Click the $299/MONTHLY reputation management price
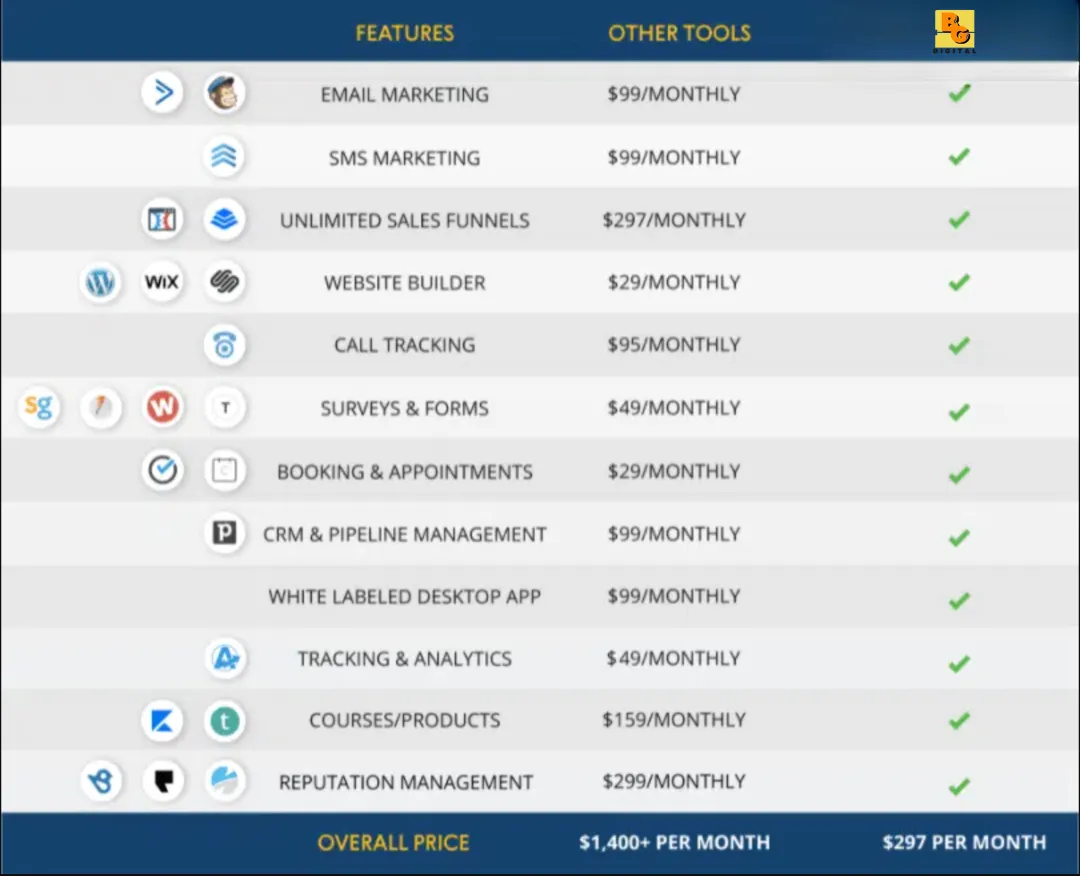The width and height of the screenshot is (1080, 876). tap(674, 781)
